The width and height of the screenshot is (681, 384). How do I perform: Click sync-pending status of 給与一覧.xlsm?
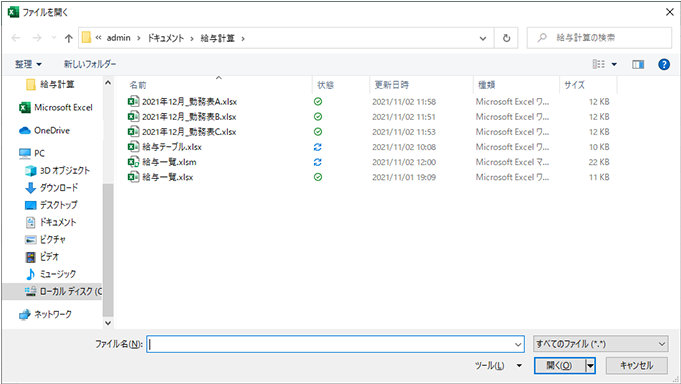318,162
